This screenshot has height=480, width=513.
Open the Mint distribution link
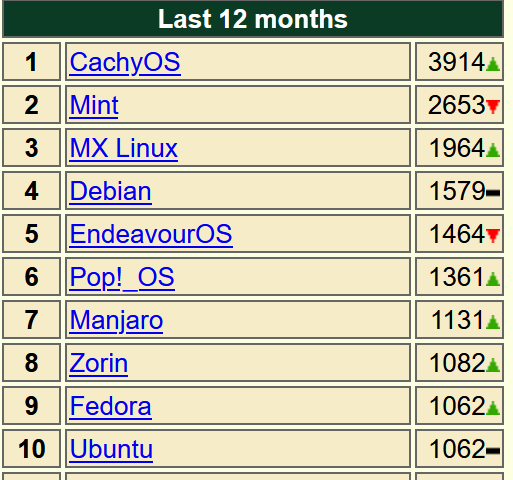(94, 105)
